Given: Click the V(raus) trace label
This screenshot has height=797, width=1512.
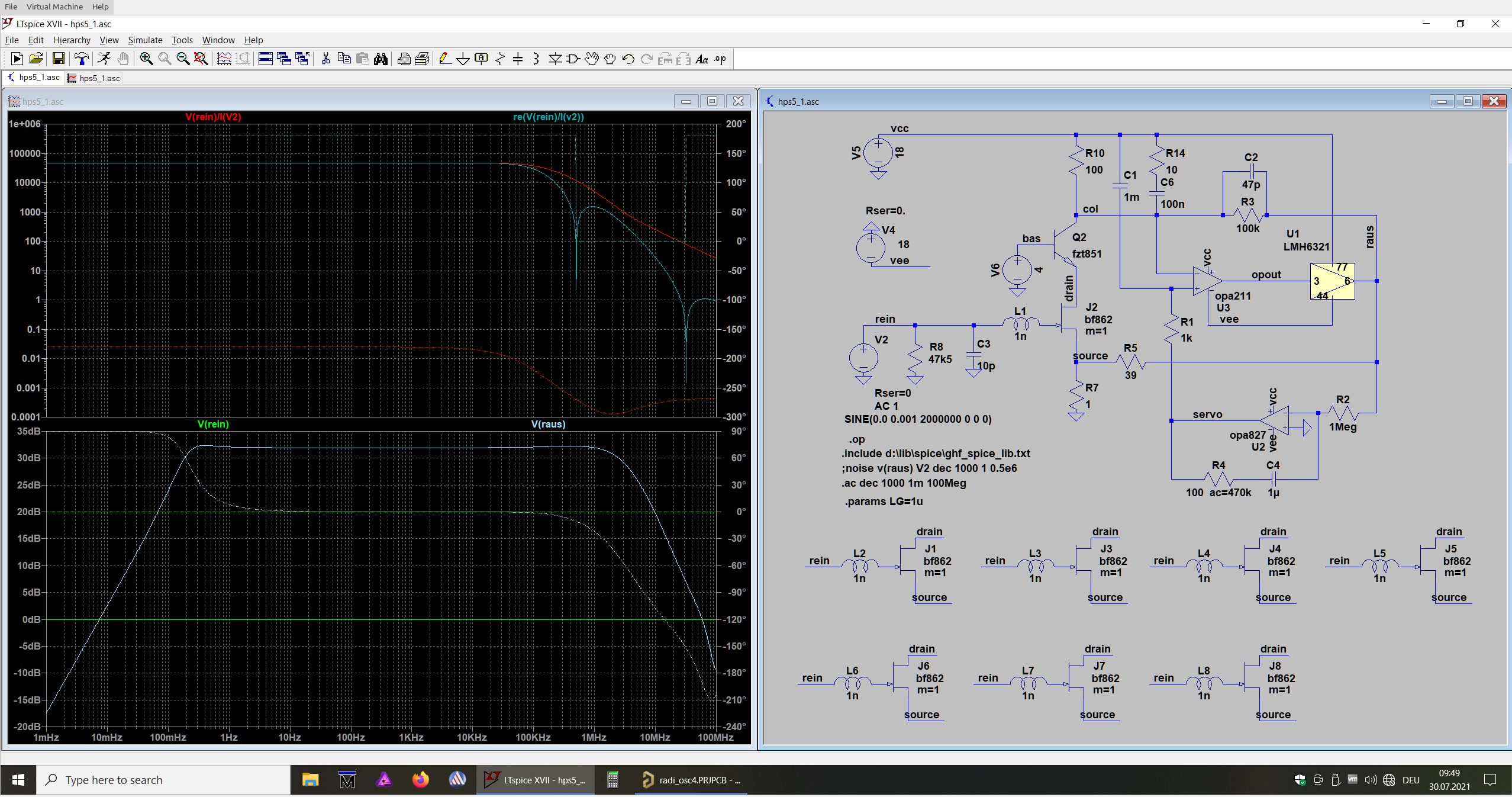Looking at the screenshot, I should coord(549,424).
